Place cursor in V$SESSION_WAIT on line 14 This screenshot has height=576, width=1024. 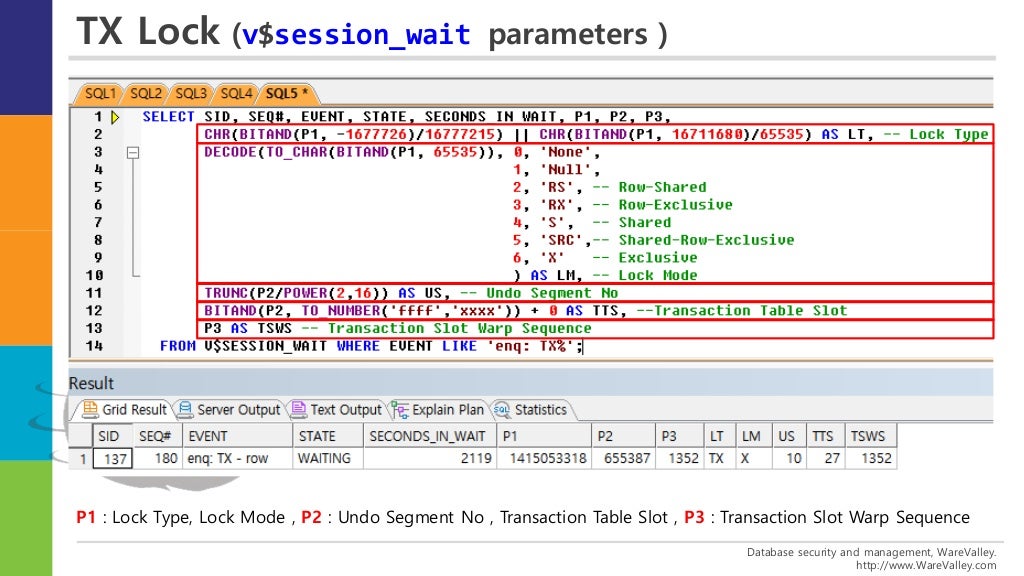266,345
